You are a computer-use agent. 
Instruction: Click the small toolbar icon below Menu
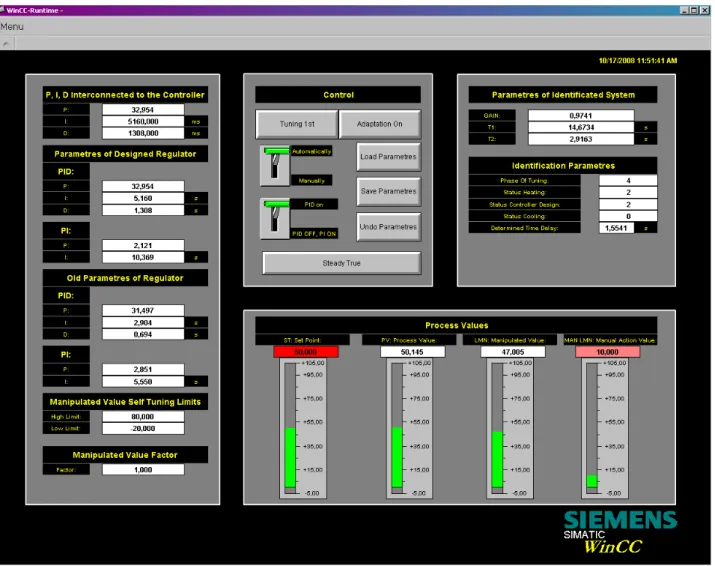(x=6, y=44)
